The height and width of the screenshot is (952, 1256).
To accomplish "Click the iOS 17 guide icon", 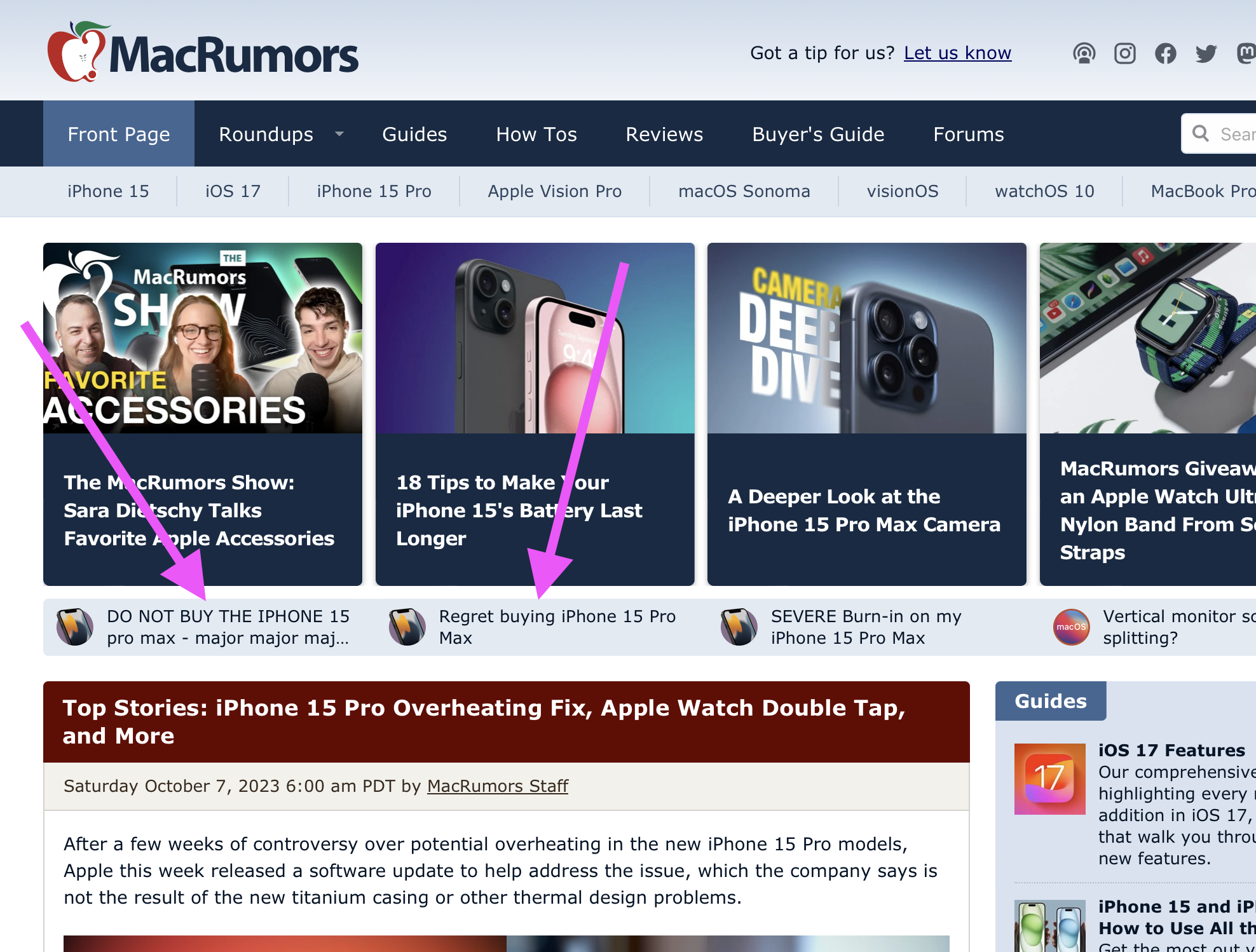I will 1050,779.
